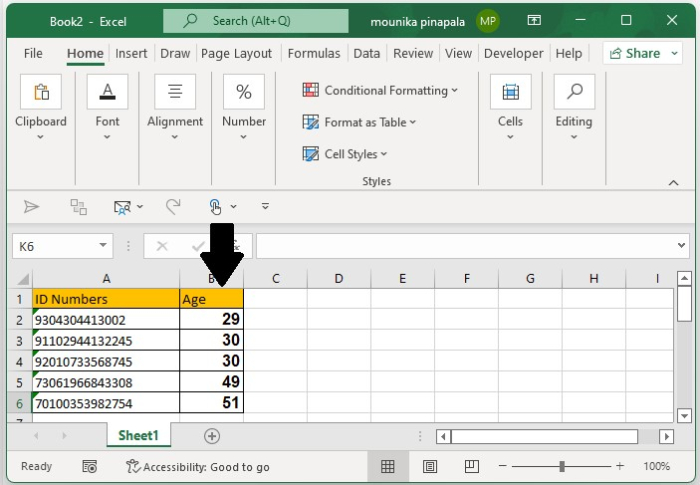Click the Number format percent icon
700x485 pixels.
pyautogui.click(x=244, y=92)
